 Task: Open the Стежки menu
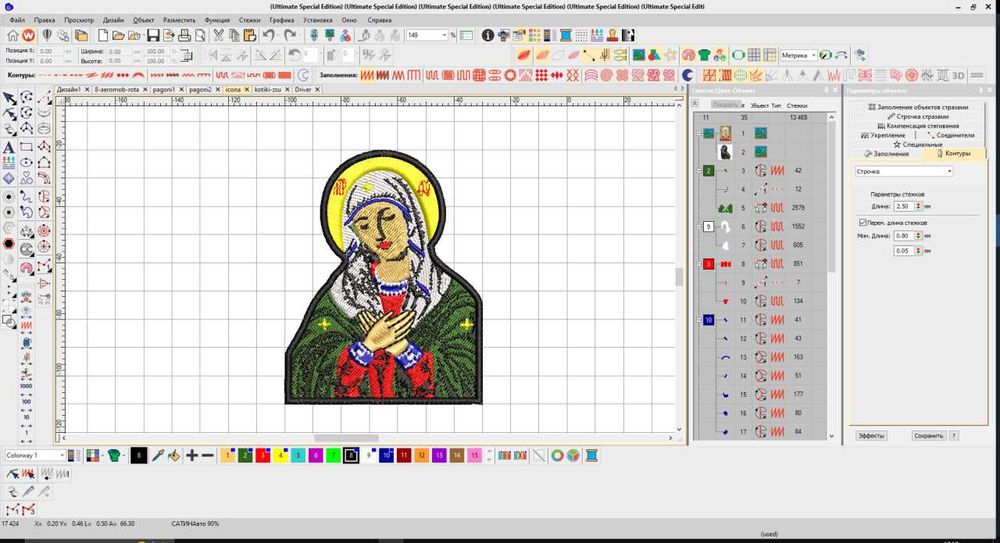pos(250,19)
